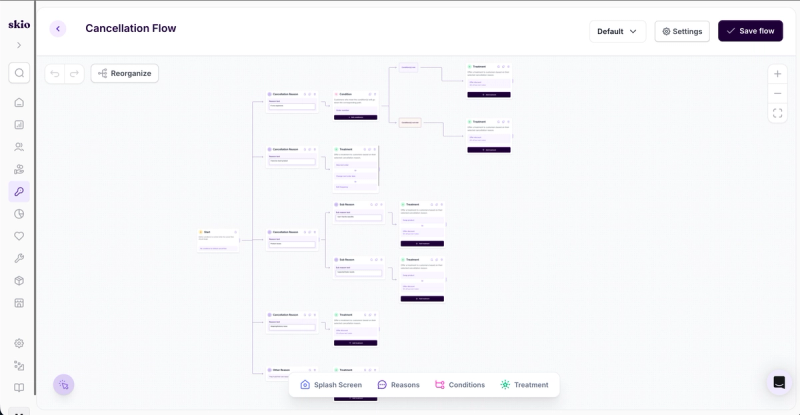Go back using the purple arrow button
Screen dimensions: 800x415
tap(58, 29)
